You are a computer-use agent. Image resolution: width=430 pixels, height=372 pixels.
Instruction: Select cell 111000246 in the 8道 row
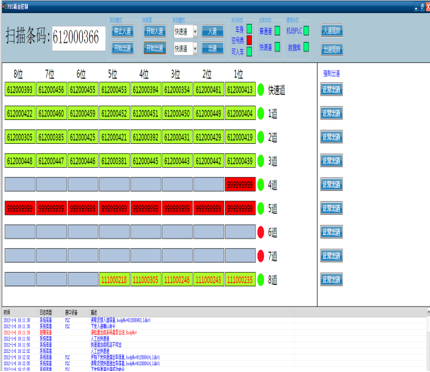[177, 279]
